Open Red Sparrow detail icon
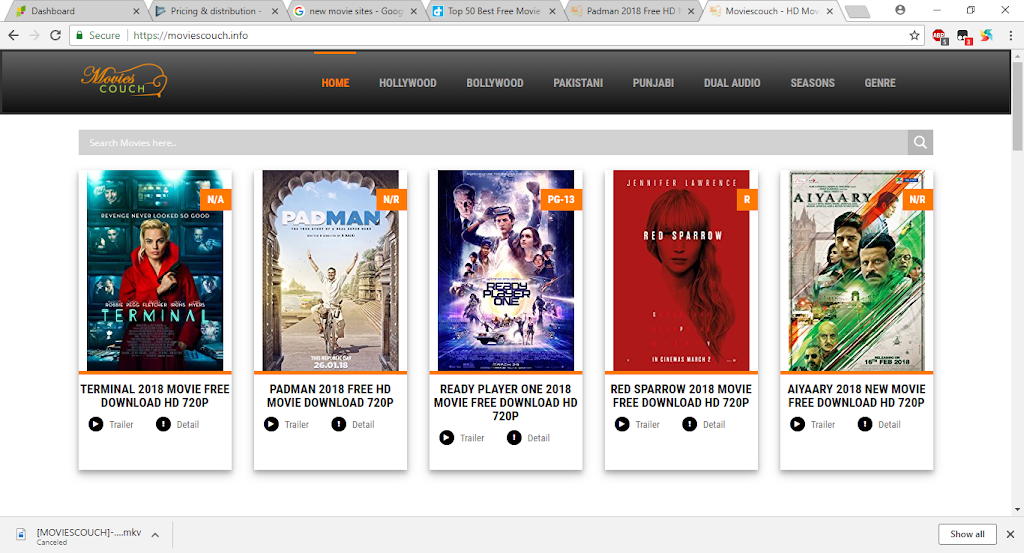 [690, 424]
